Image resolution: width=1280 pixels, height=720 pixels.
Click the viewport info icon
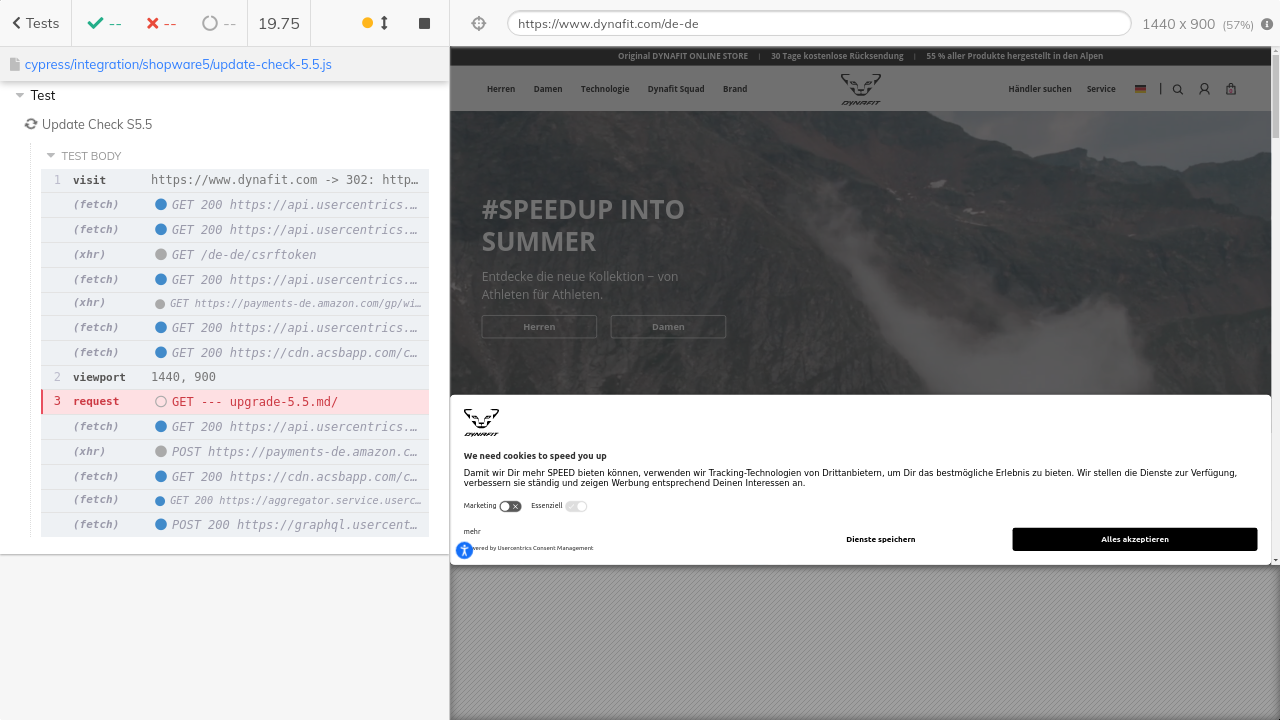[x=1267, y=24]
